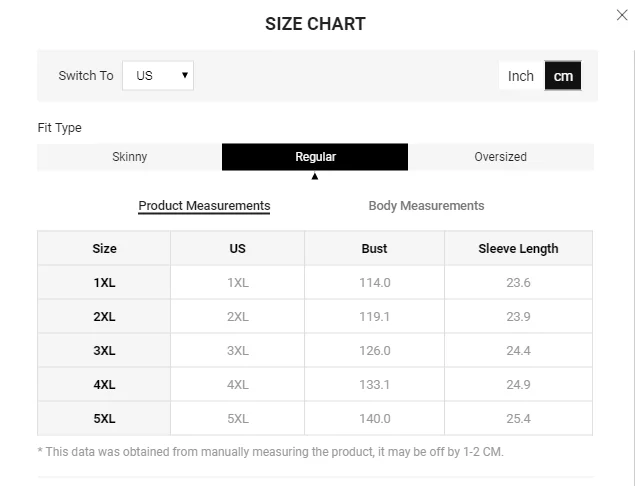
Task: Choose the Oversized fit type
Action: click(501, 157)
